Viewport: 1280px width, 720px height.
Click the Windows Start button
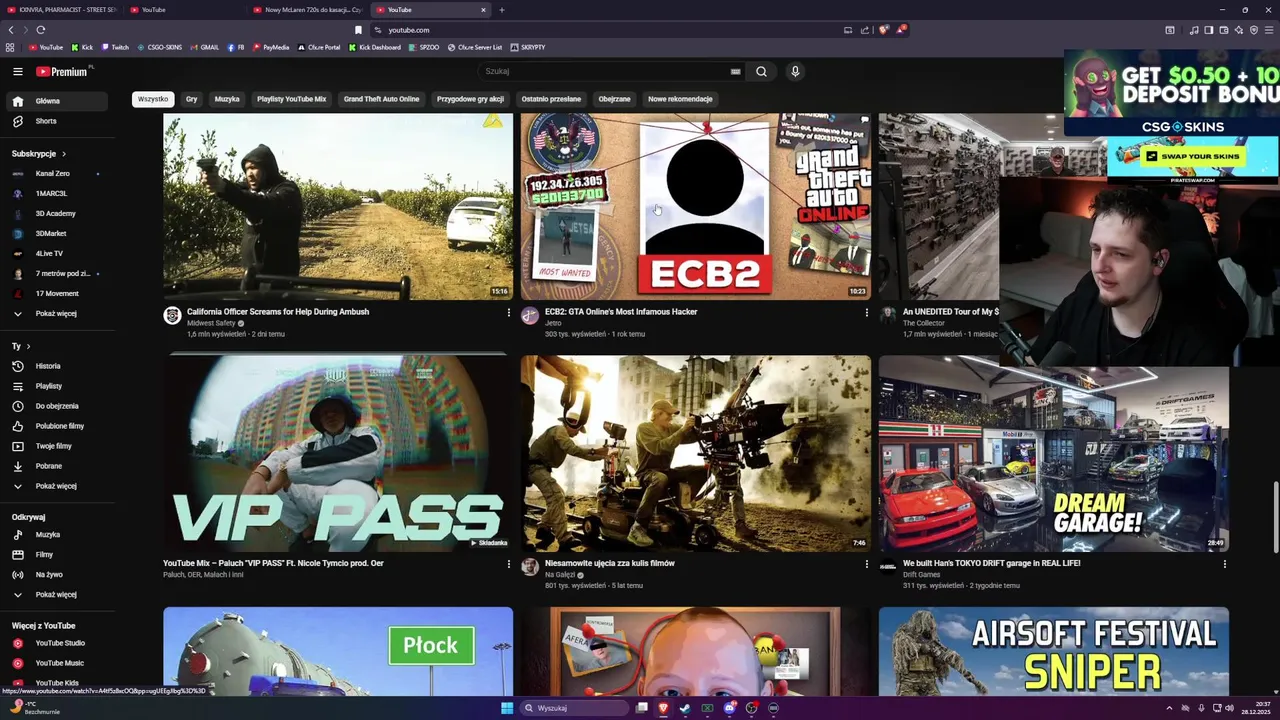[x=507, y=708]
